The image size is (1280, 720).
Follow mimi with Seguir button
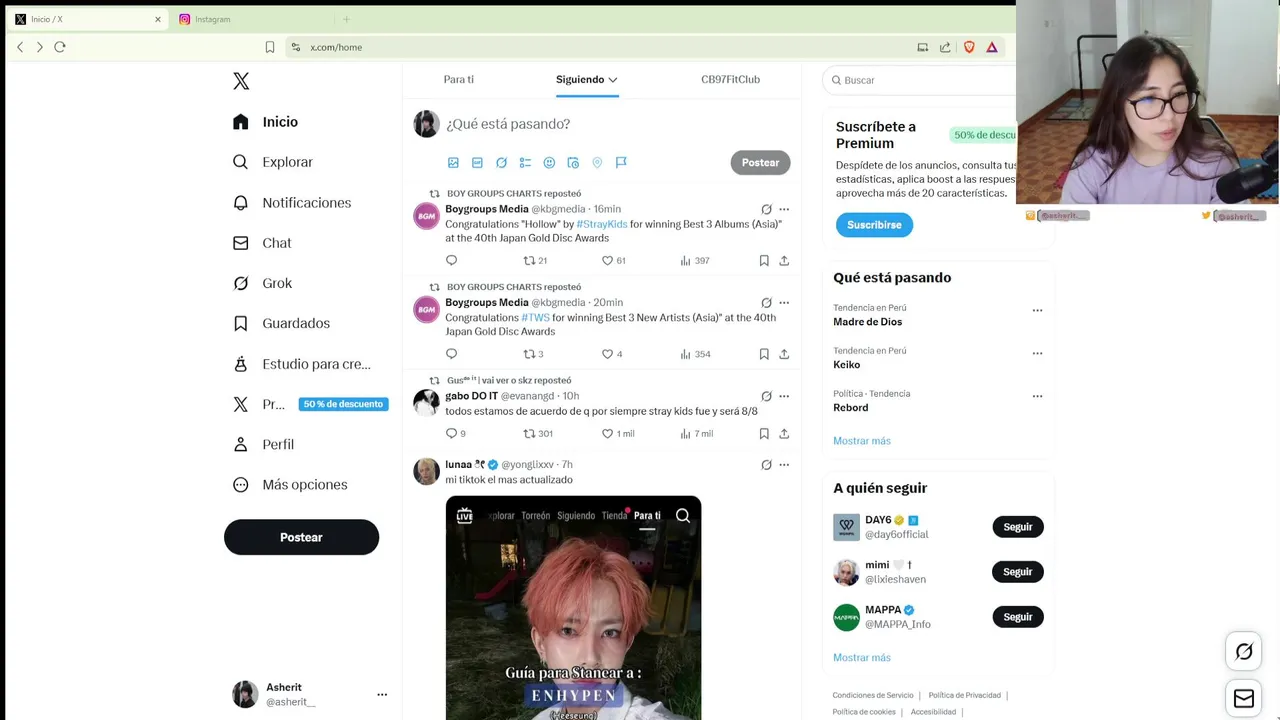[1018, 572]
